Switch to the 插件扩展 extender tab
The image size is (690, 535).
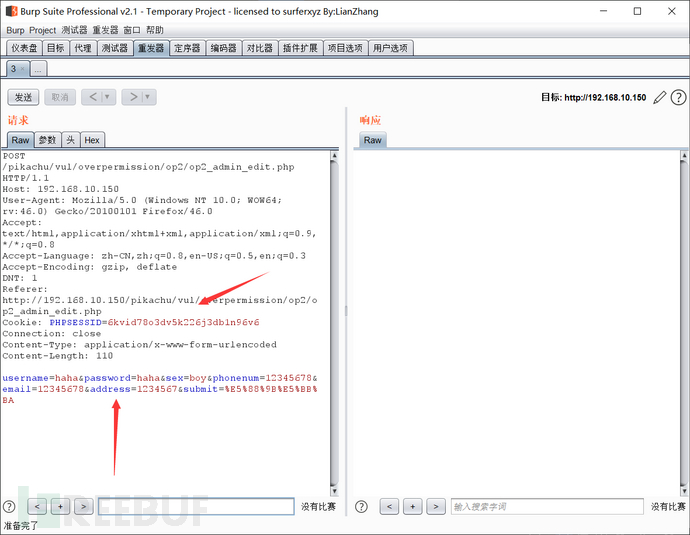coord(301,48)
